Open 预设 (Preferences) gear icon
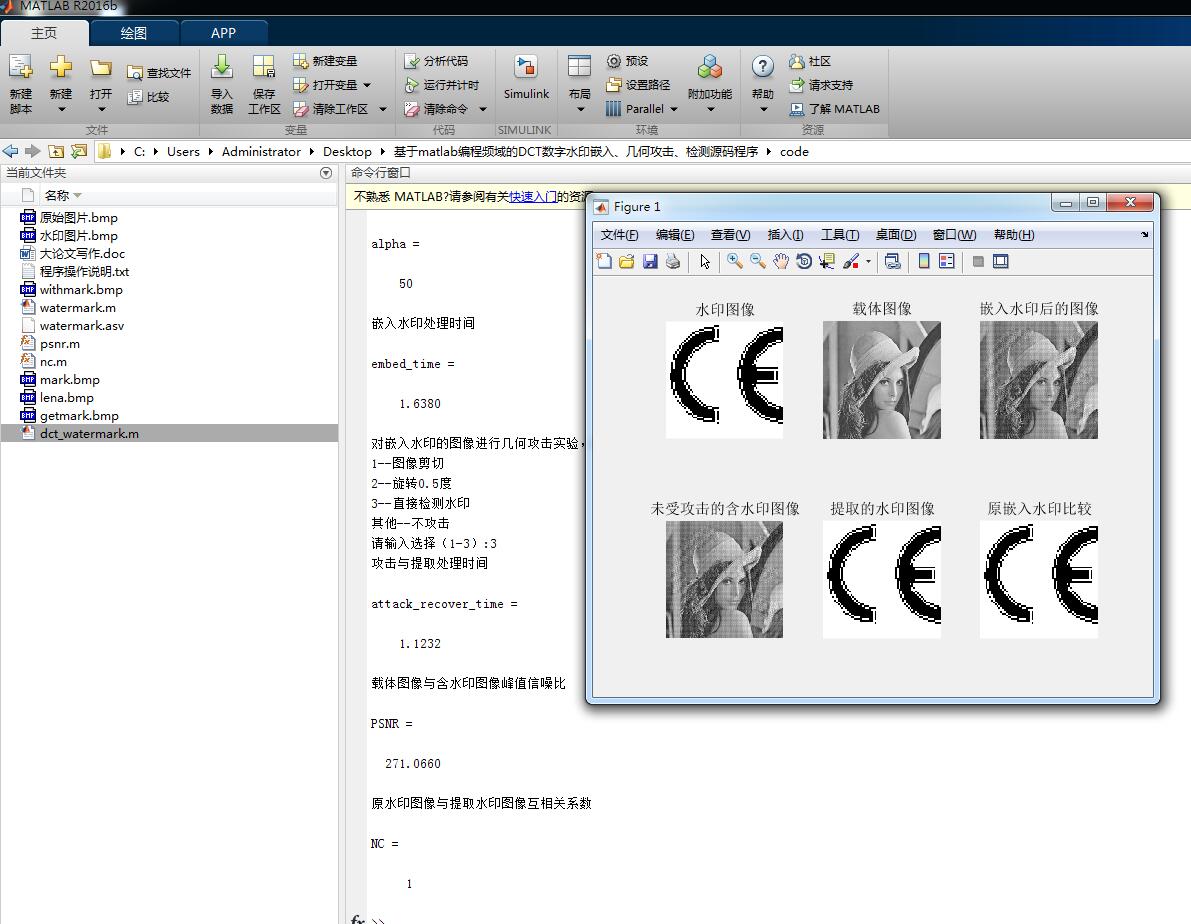This screenshot has width=1191, height=924. (614, 61)
